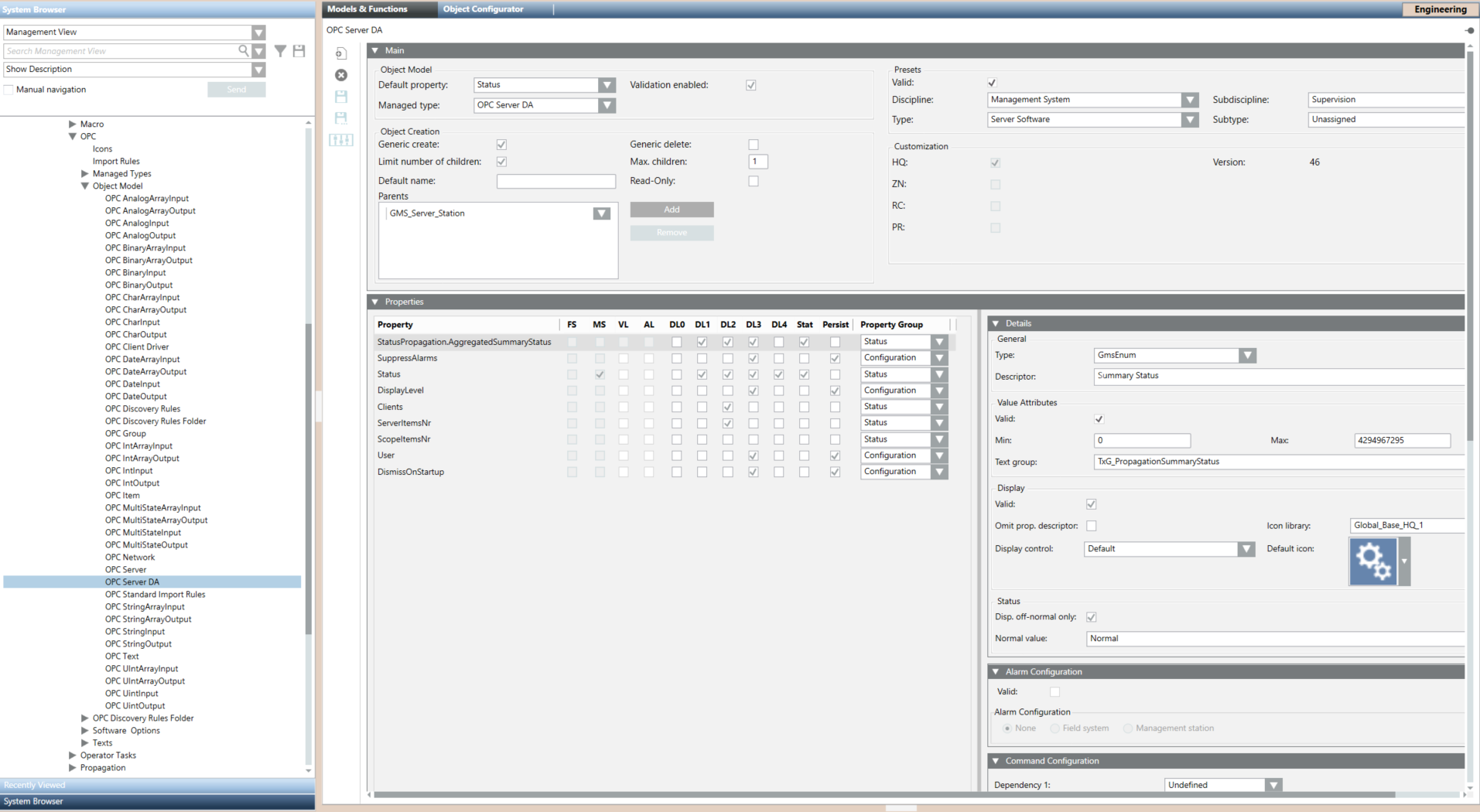Click the Engineering button at top right
This screenshot has height=812, width=1480.
1439,9
